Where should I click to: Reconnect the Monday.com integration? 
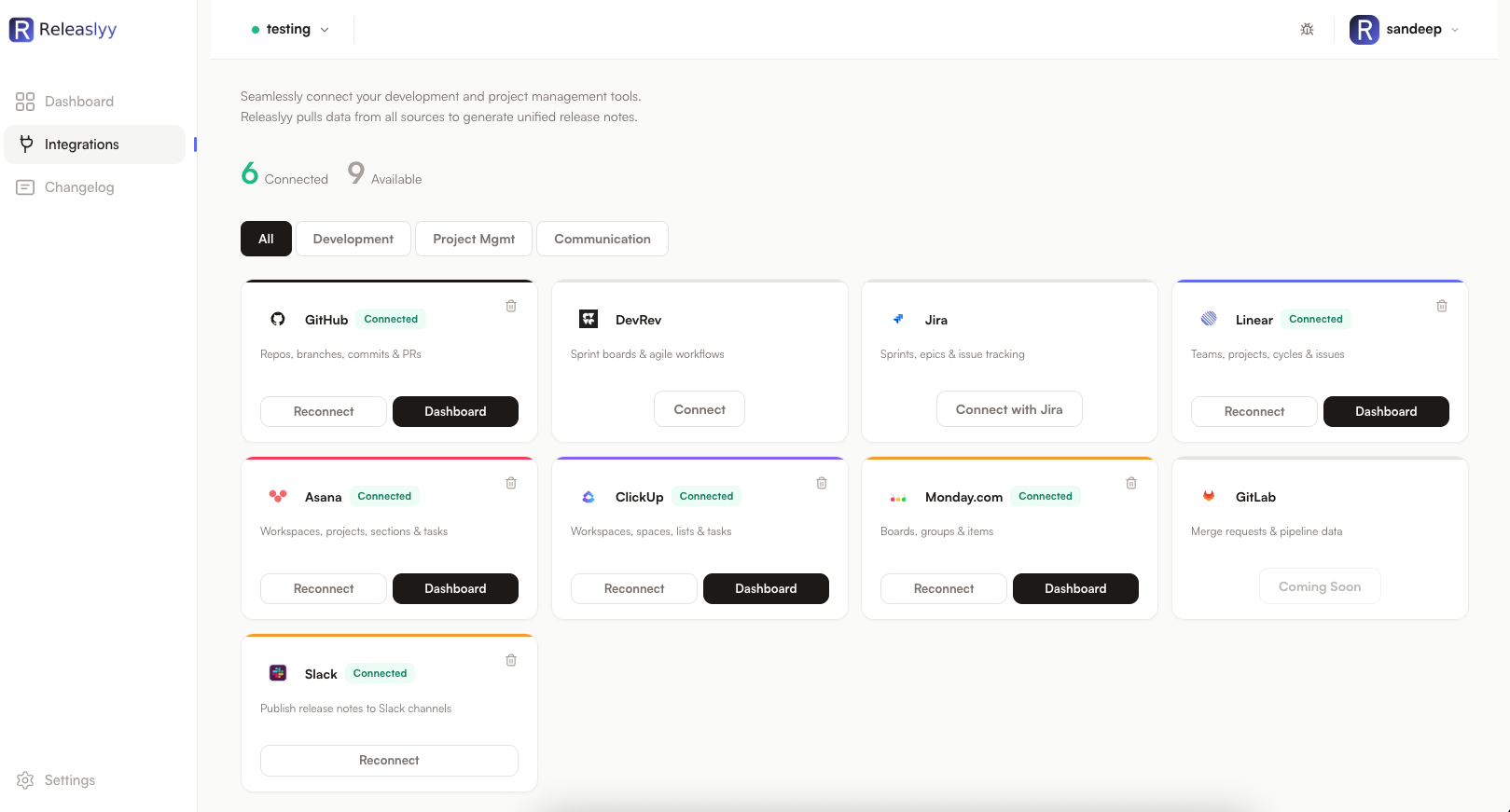(944, 588)
